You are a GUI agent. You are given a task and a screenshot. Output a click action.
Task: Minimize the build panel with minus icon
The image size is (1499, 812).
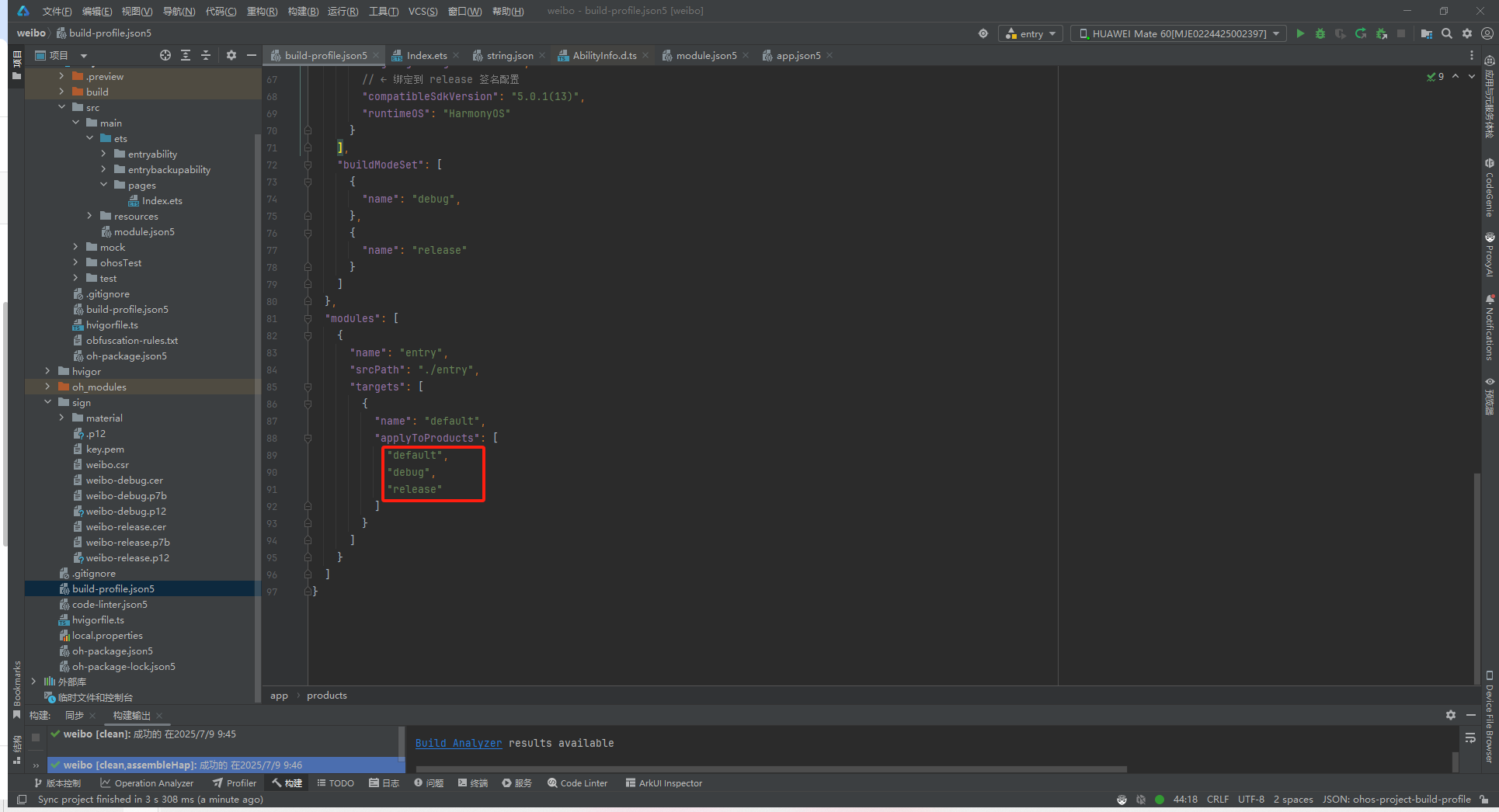tap(1471, 715)
